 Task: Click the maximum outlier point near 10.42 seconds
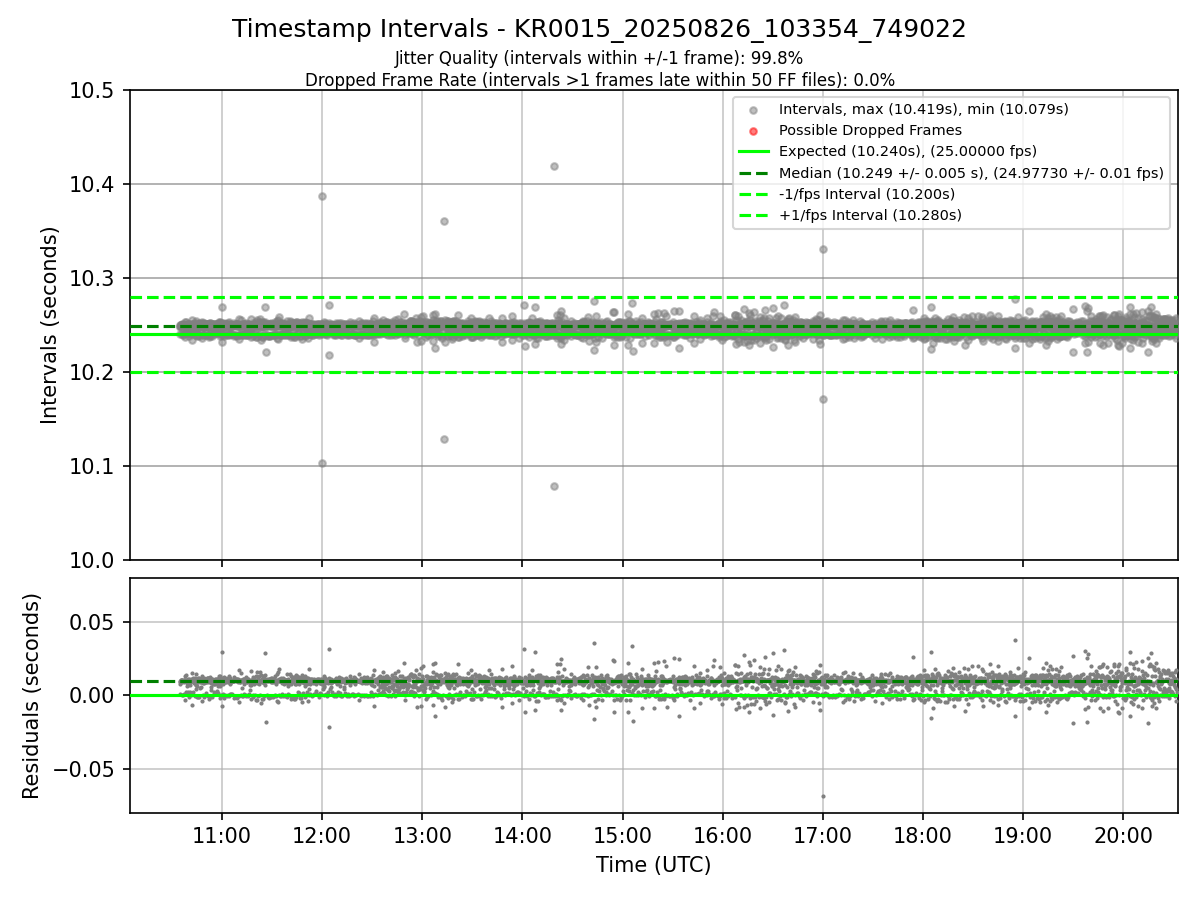coord(554,166)
